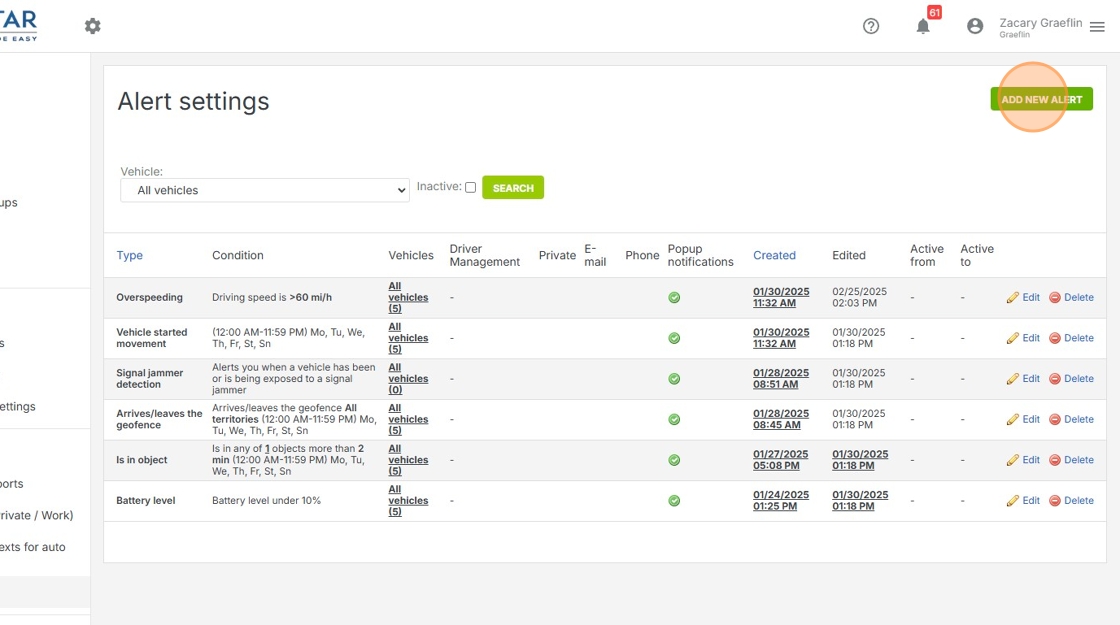
Task: Open the help question mark icon
Action: click(x=871, y=26)
